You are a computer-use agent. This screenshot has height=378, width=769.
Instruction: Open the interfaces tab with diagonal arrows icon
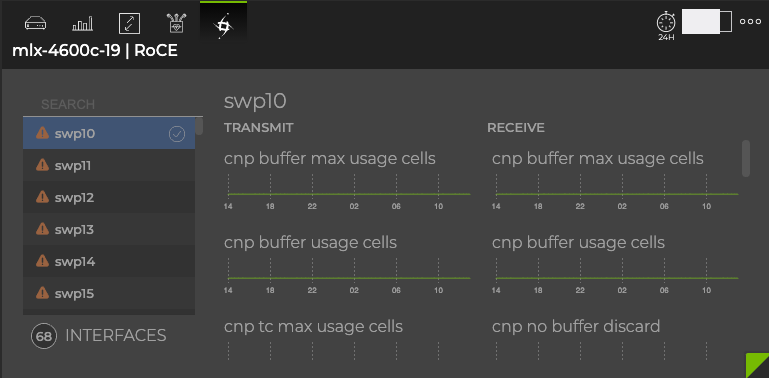tap(129, 23)
